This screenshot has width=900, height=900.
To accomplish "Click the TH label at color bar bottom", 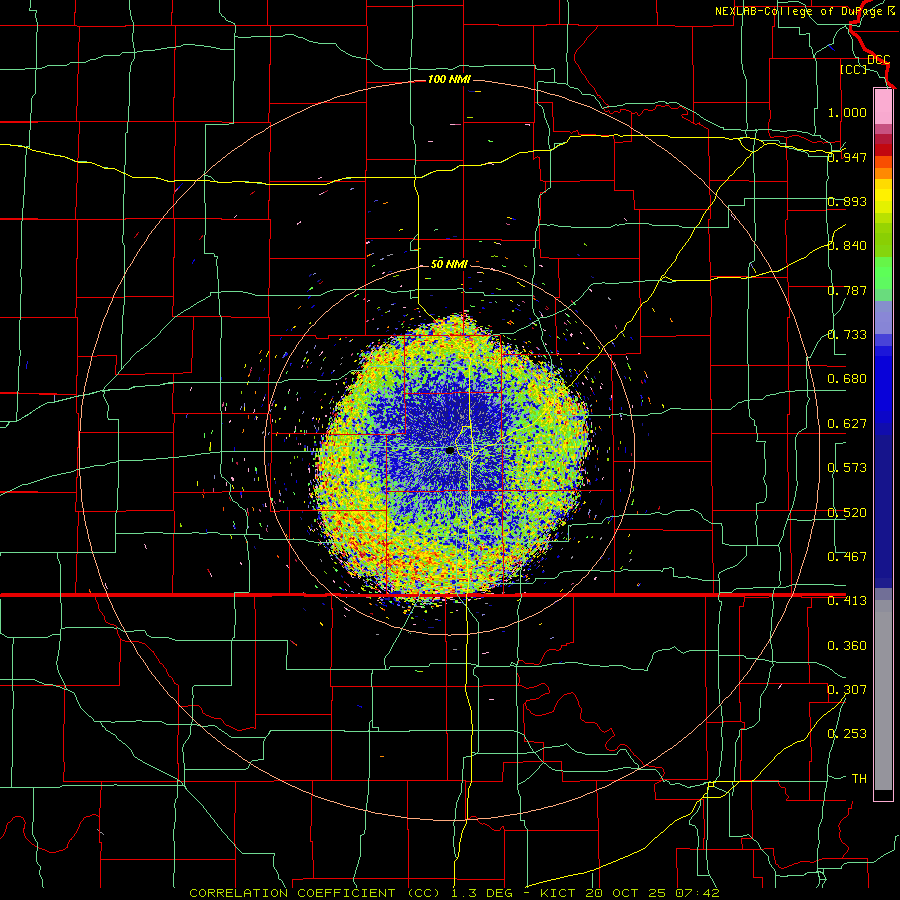I will tap(859, 779).
